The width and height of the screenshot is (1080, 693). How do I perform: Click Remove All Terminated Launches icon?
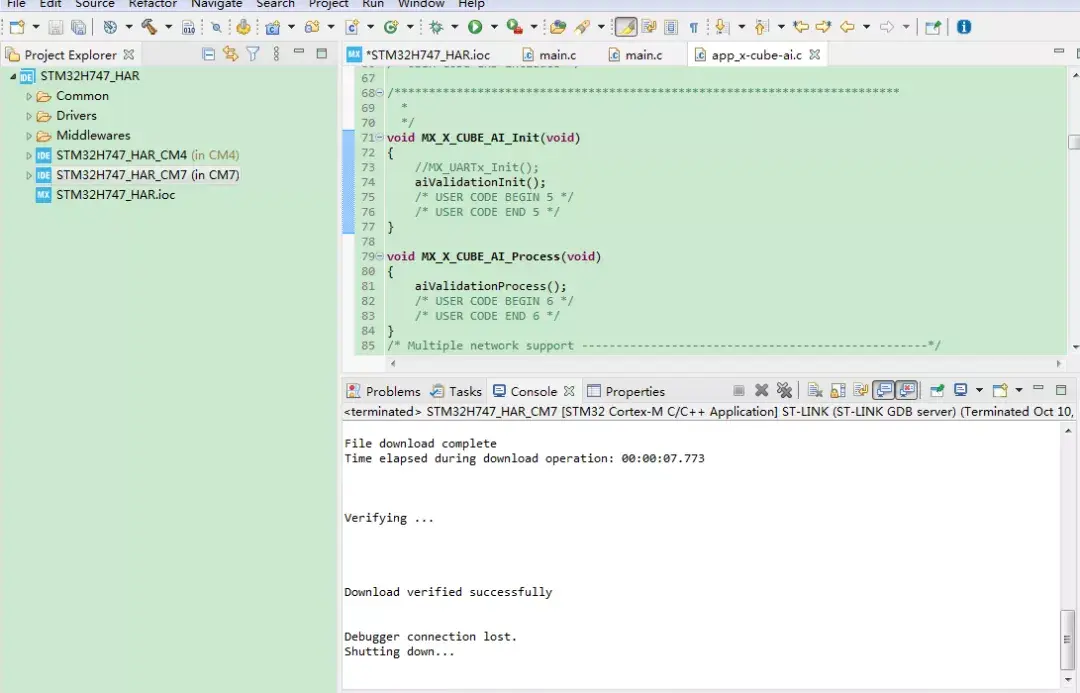click(x=784, y=391)
